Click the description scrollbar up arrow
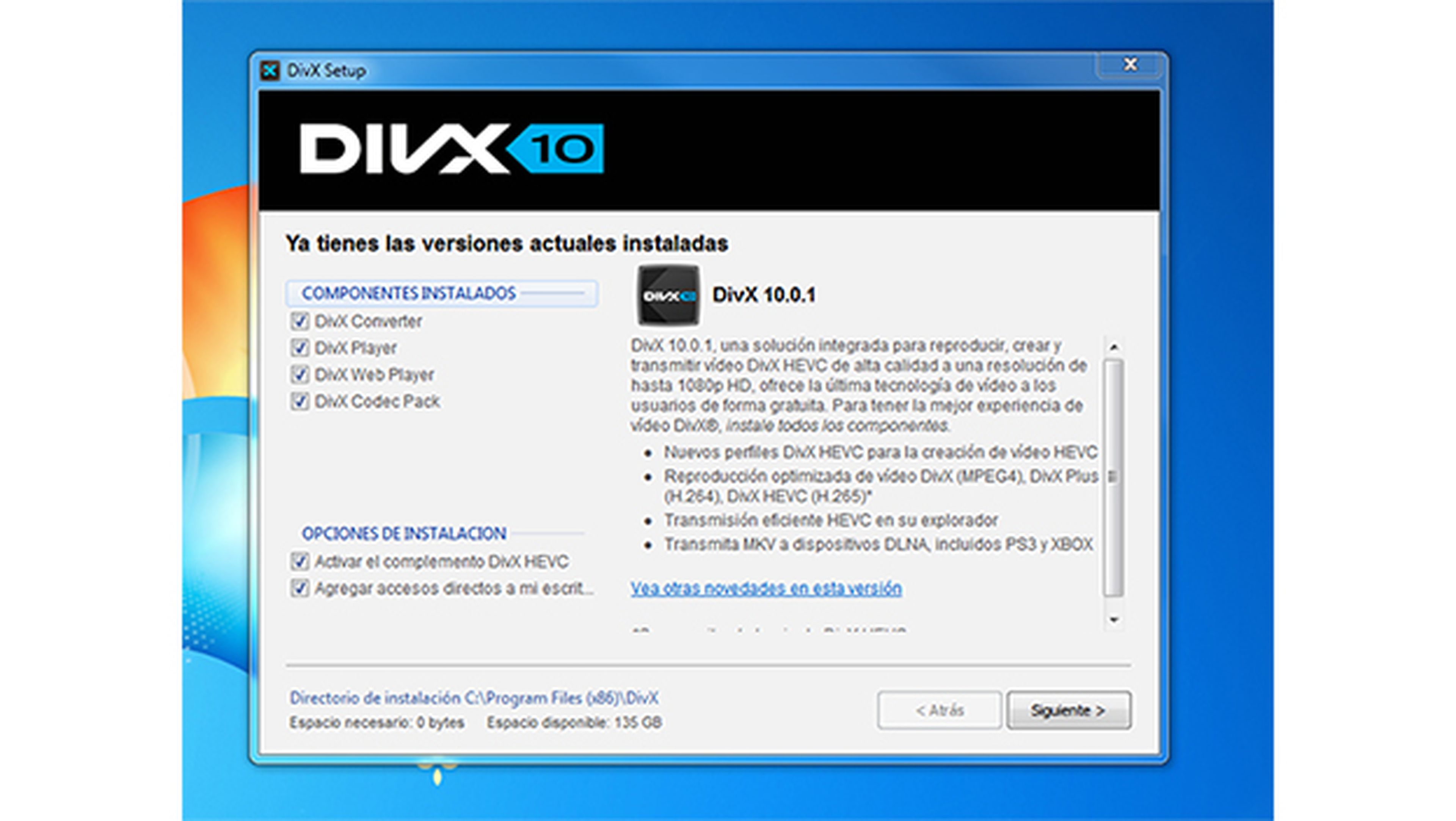Image resolution: width=1456 pixels, height=821 pixels. coord(1114,347)
